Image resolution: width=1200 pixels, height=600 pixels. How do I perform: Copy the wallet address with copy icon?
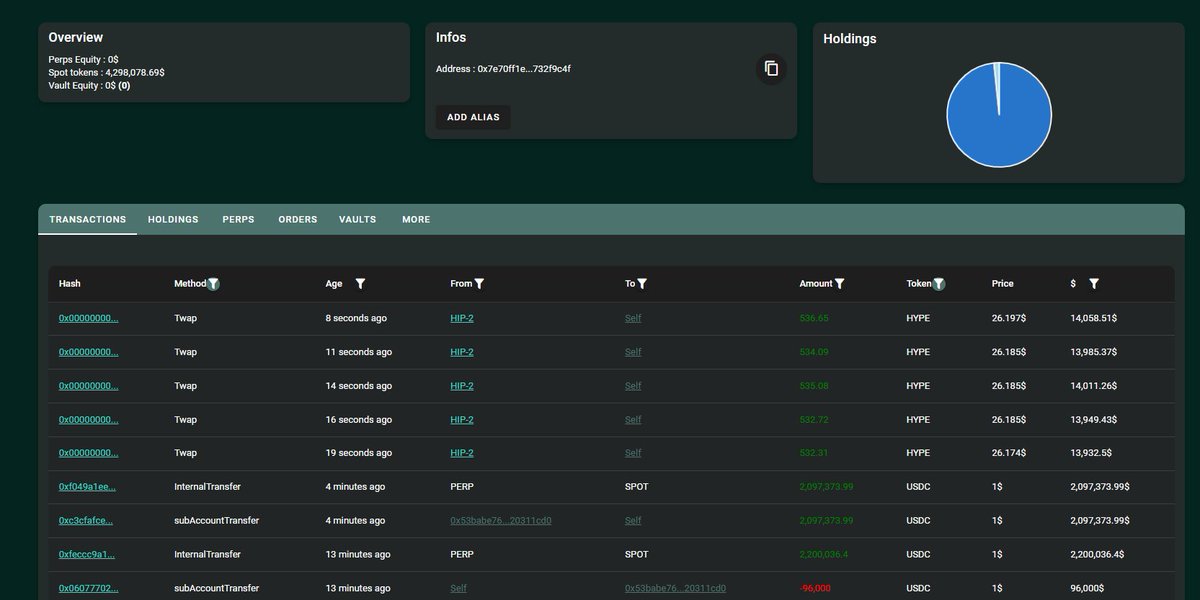tap(771, 69)
